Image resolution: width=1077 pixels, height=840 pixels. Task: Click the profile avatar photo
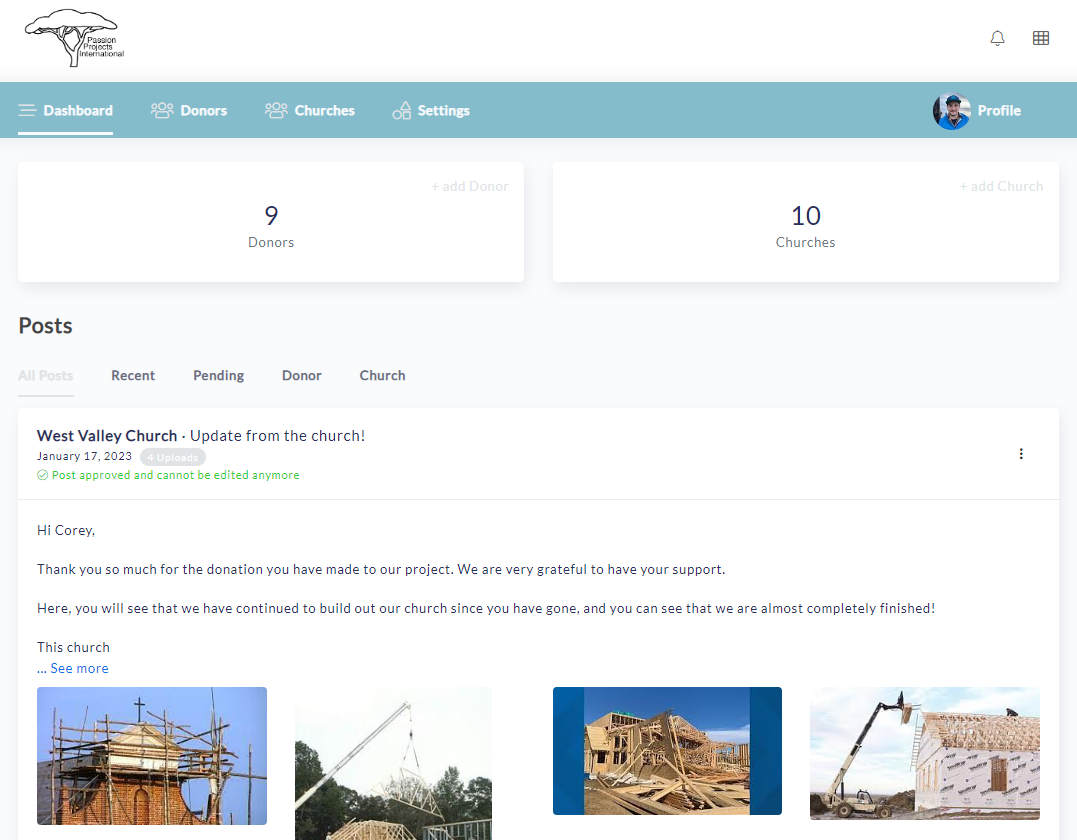(951, 111)
